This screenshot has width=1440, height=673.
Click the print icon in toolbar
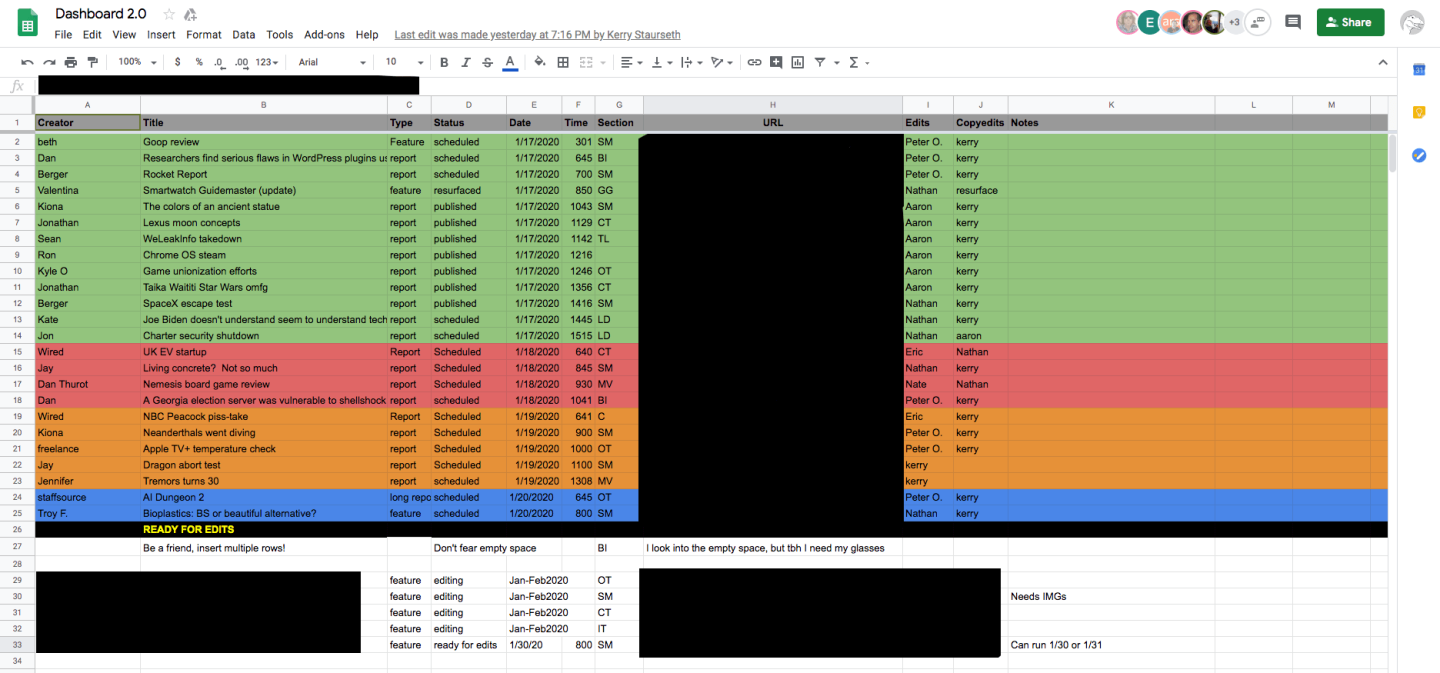pos(71,62)
